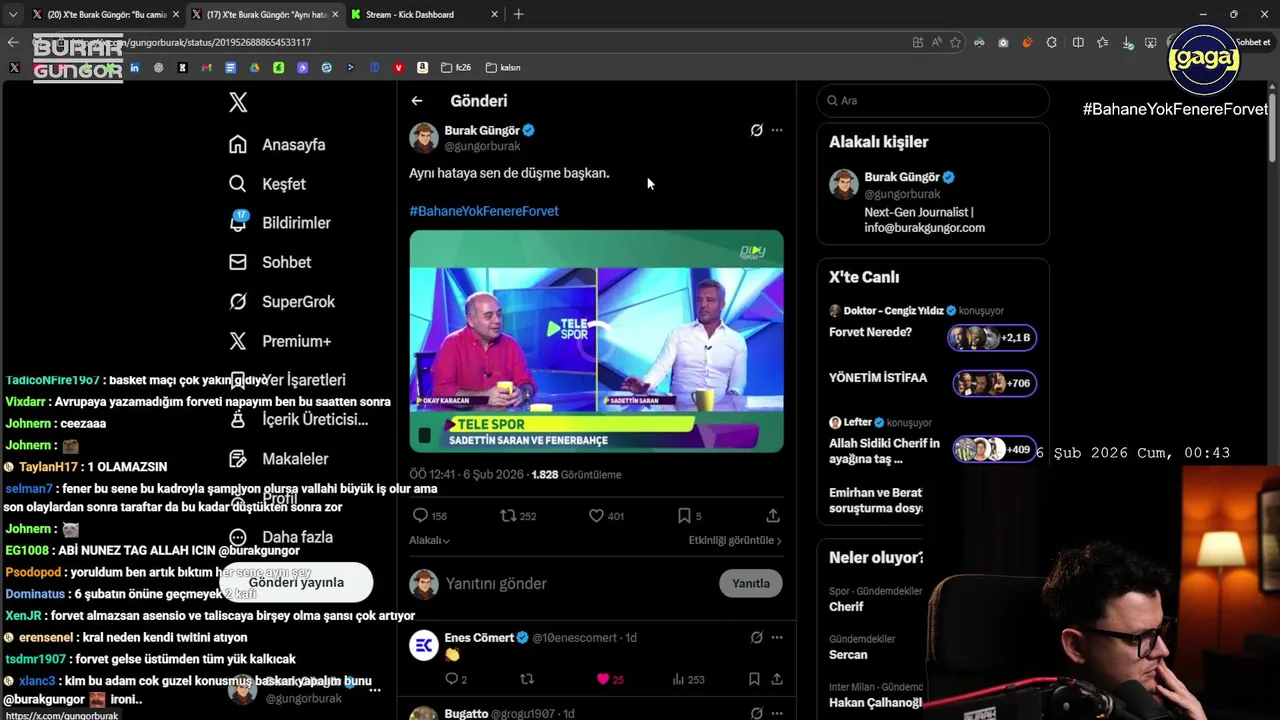This screenshot has width=1280, height=720.
Task: Click share icon on the main post
Action: 773,516
